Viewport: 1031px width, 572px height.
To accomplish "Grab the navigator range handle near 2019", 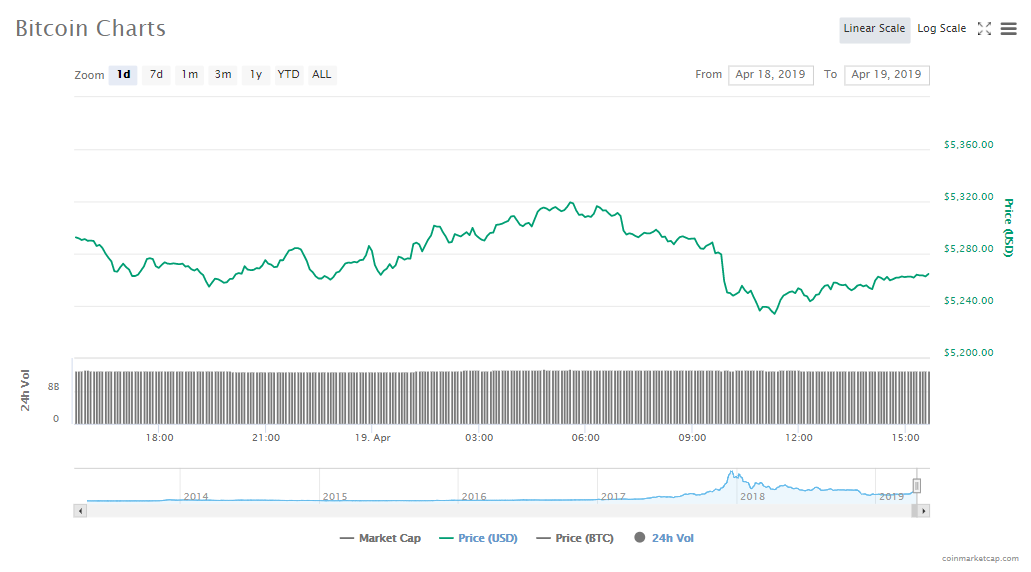I will click(916, 486).
